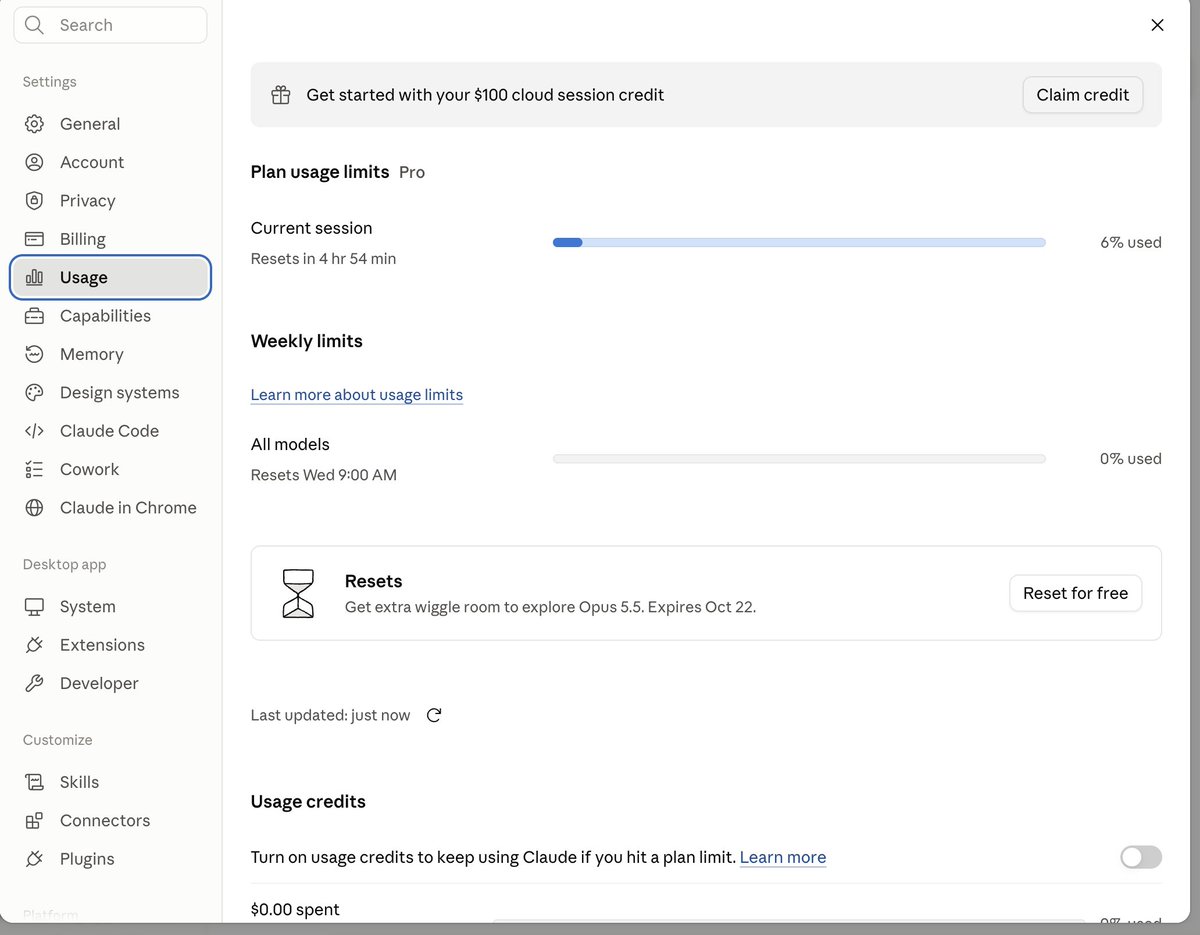1200x935 pixels.
Task: Open General settings
Action: tap(110, 124)
